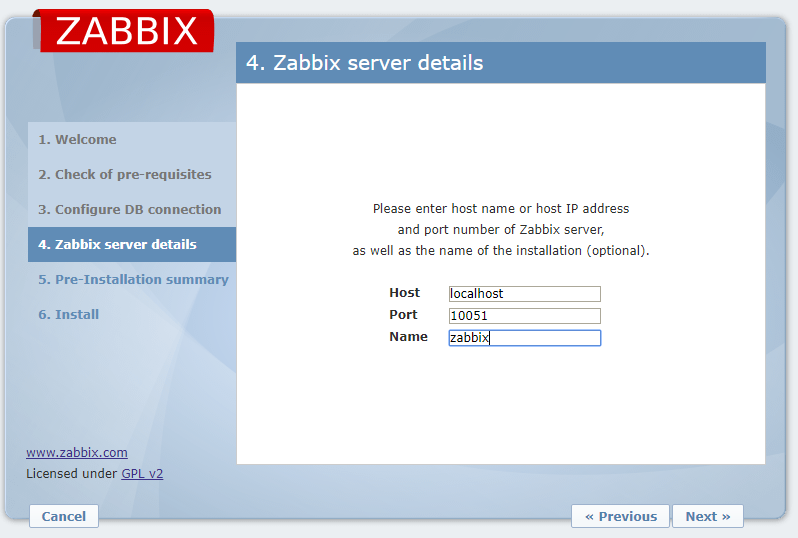The height and width of the screenshot is (538, 798).
Task: Click the Name input field
Action: point(525,338)
